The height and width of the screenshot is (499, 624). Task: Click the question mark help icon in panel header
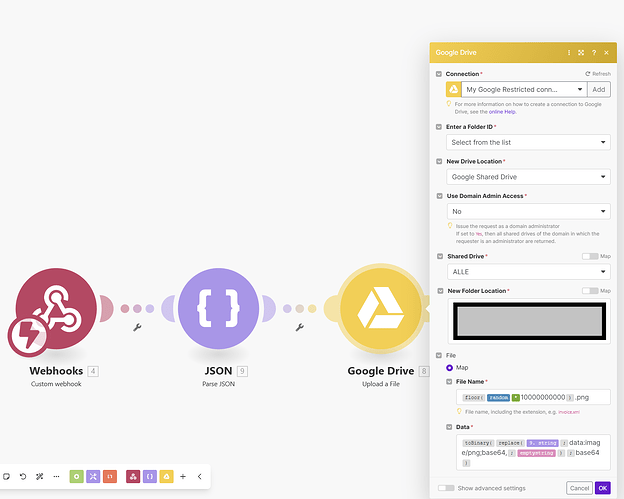pyautogui.click(x=594, y=53)
